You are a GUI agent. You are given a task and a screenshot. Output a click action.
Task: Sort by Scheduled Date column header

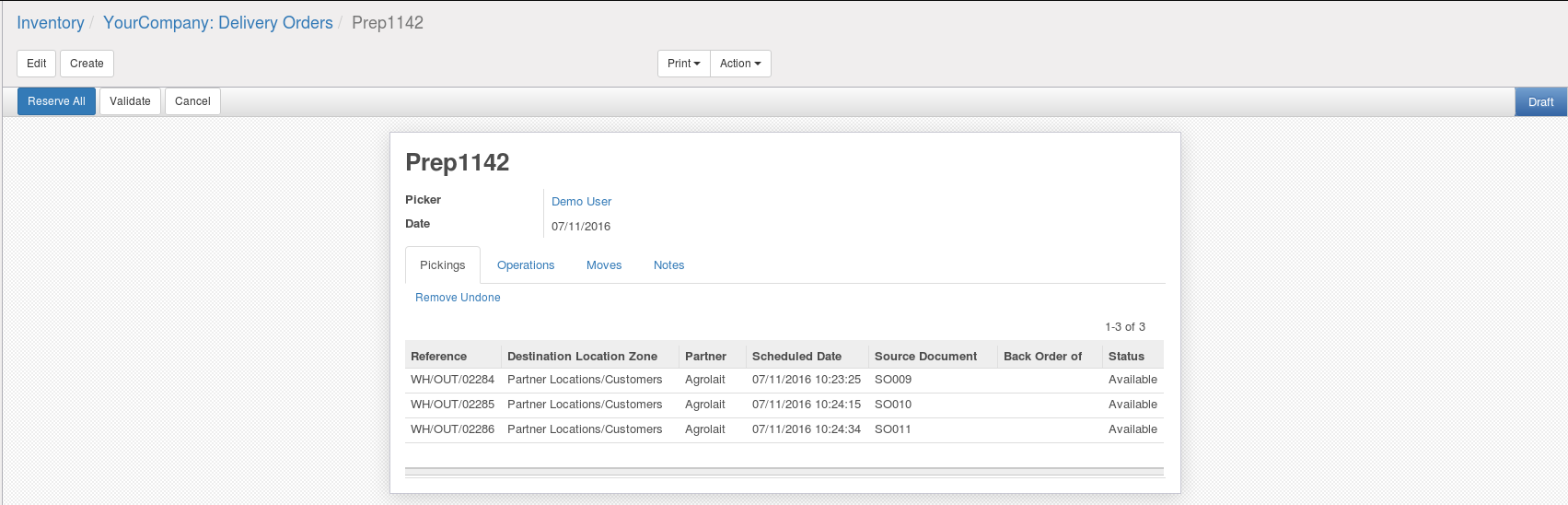tap(796, 357)
